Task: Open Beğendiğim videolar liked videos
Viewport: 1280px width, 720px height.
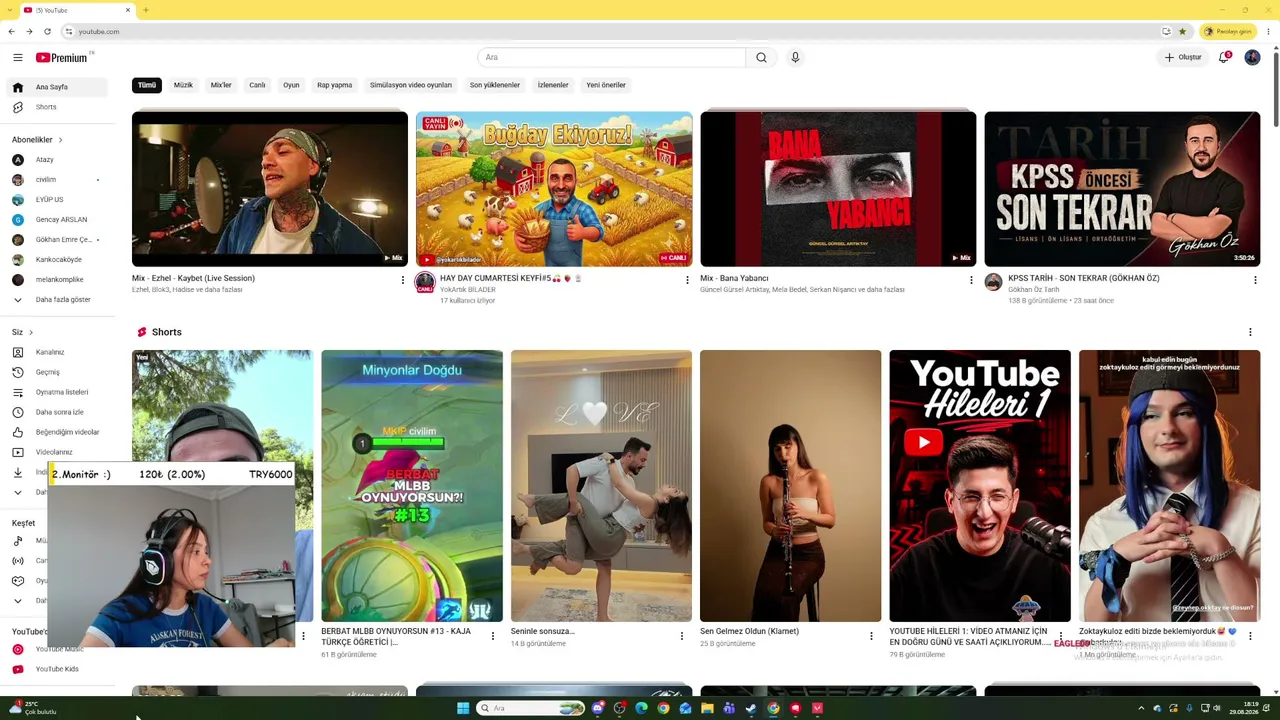Action: coord(57,432)
